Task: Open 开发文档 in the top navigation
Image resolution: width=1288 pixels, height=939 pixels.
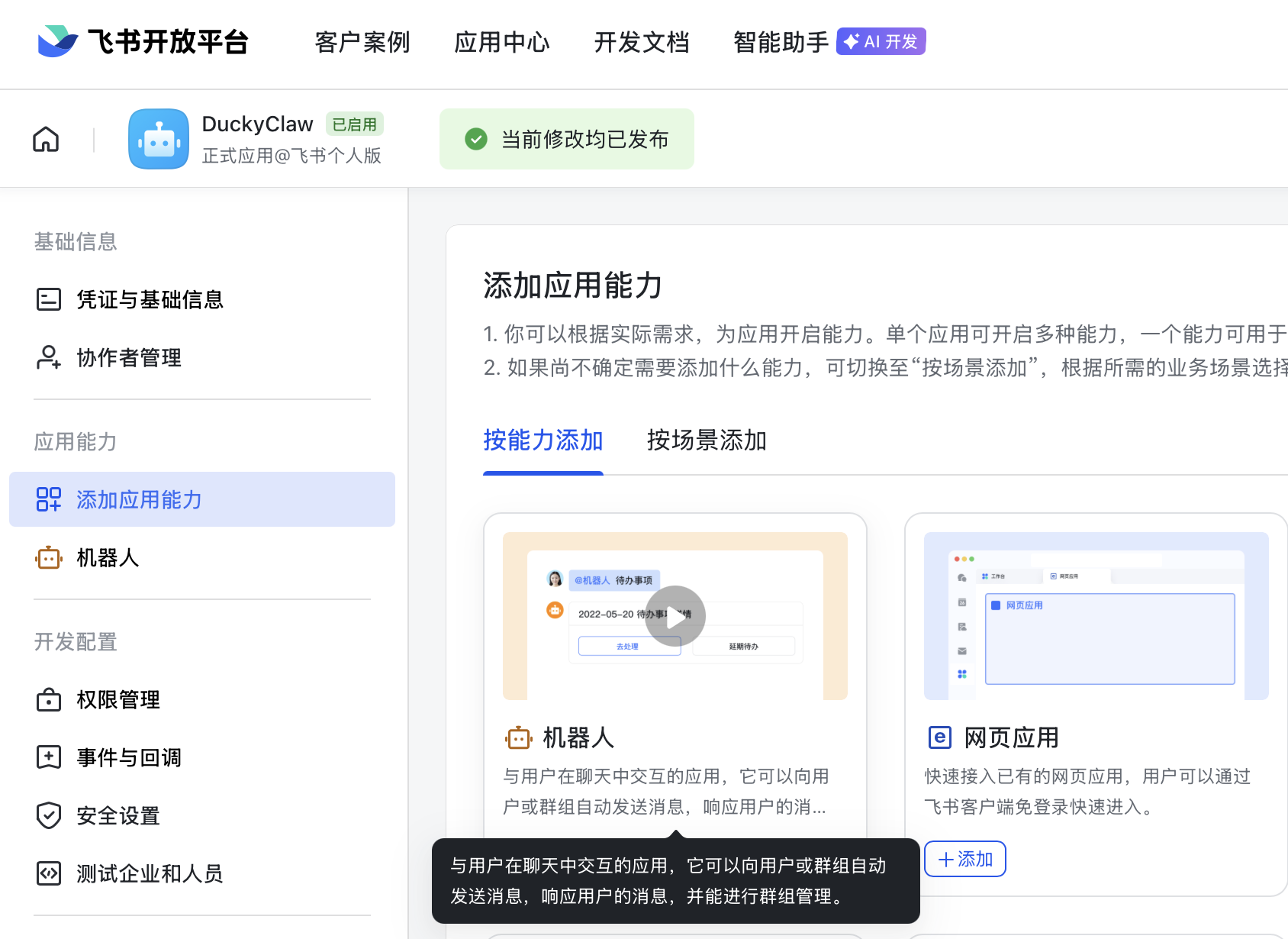Action: [x=642, y=42]
